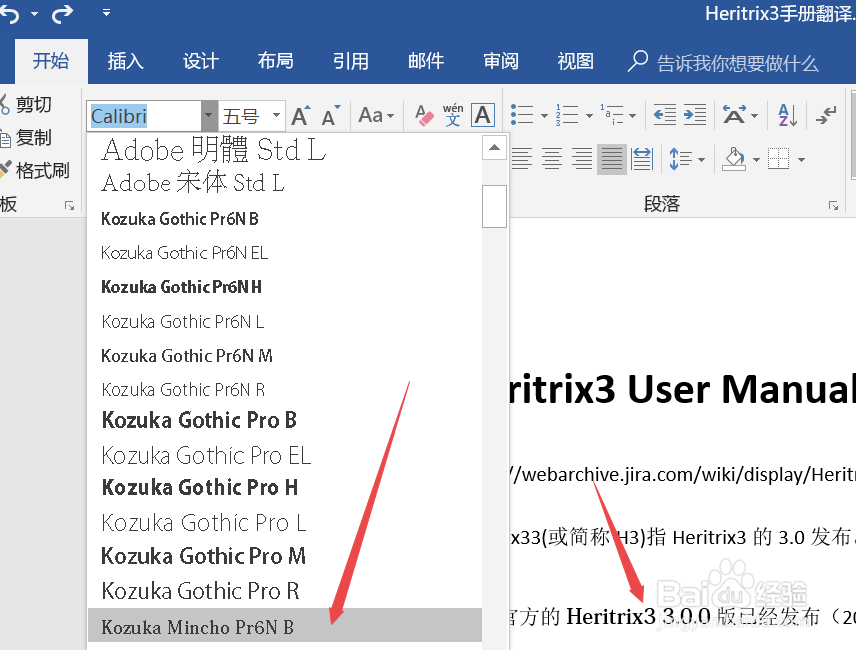
Task: Select Align Right icon
Action: (x=581, y=159)
